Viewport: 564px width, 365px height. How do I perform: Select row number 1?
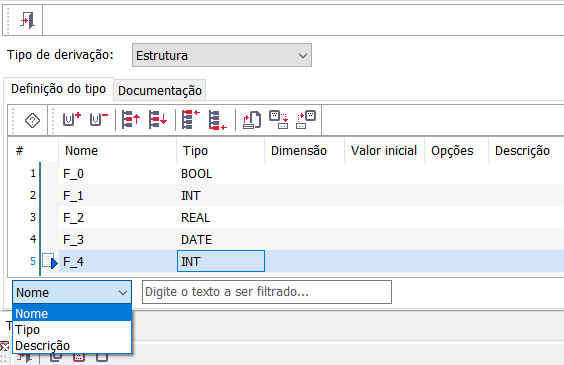point(33,173)
